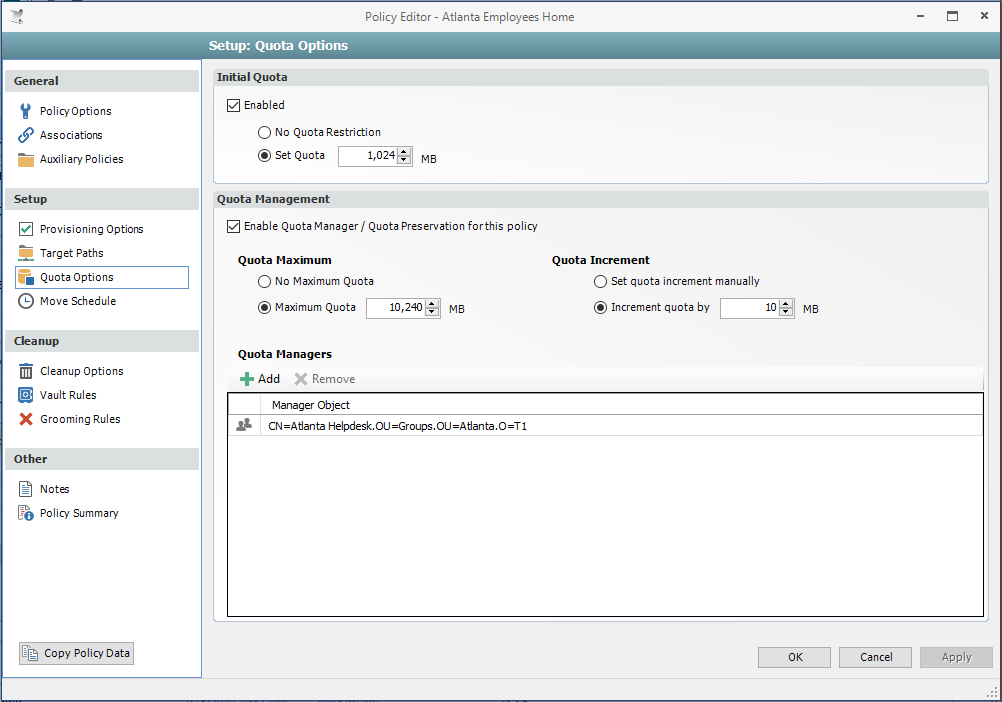Click the copy icon on Copy Policy Data

point(30,653)
